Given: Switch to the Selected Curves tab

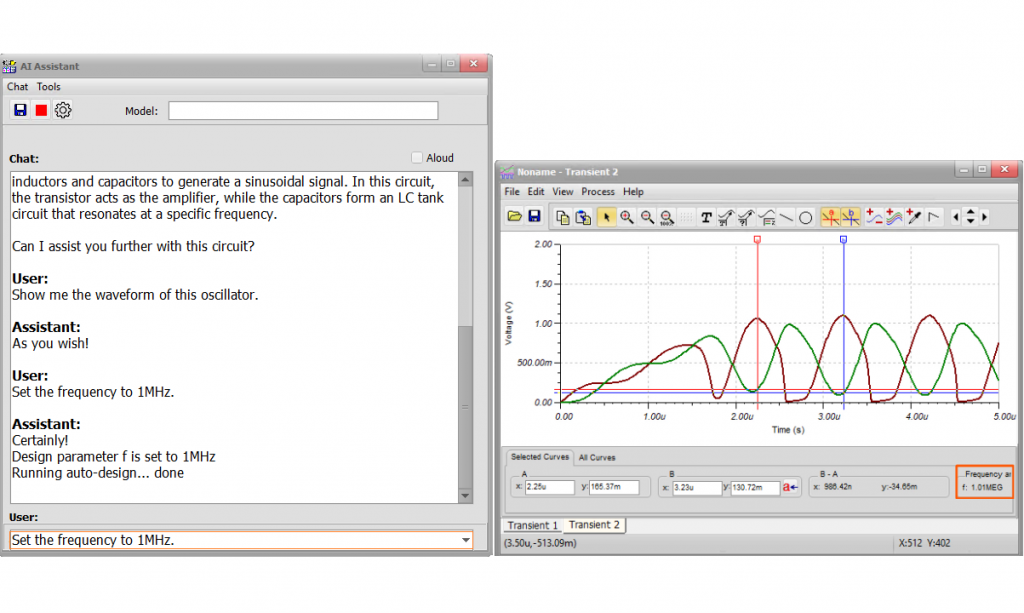Looking at the screenshot, I should pyautogui.click(x=539, y=458).
